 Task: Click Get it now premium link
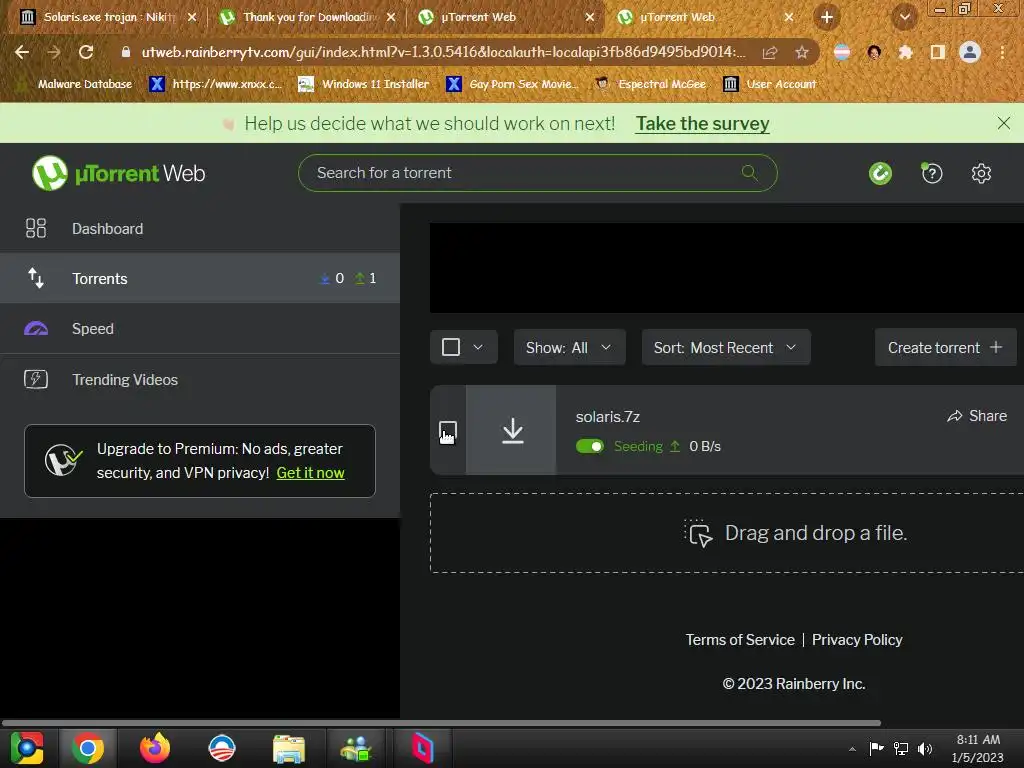tap(310, 473)
